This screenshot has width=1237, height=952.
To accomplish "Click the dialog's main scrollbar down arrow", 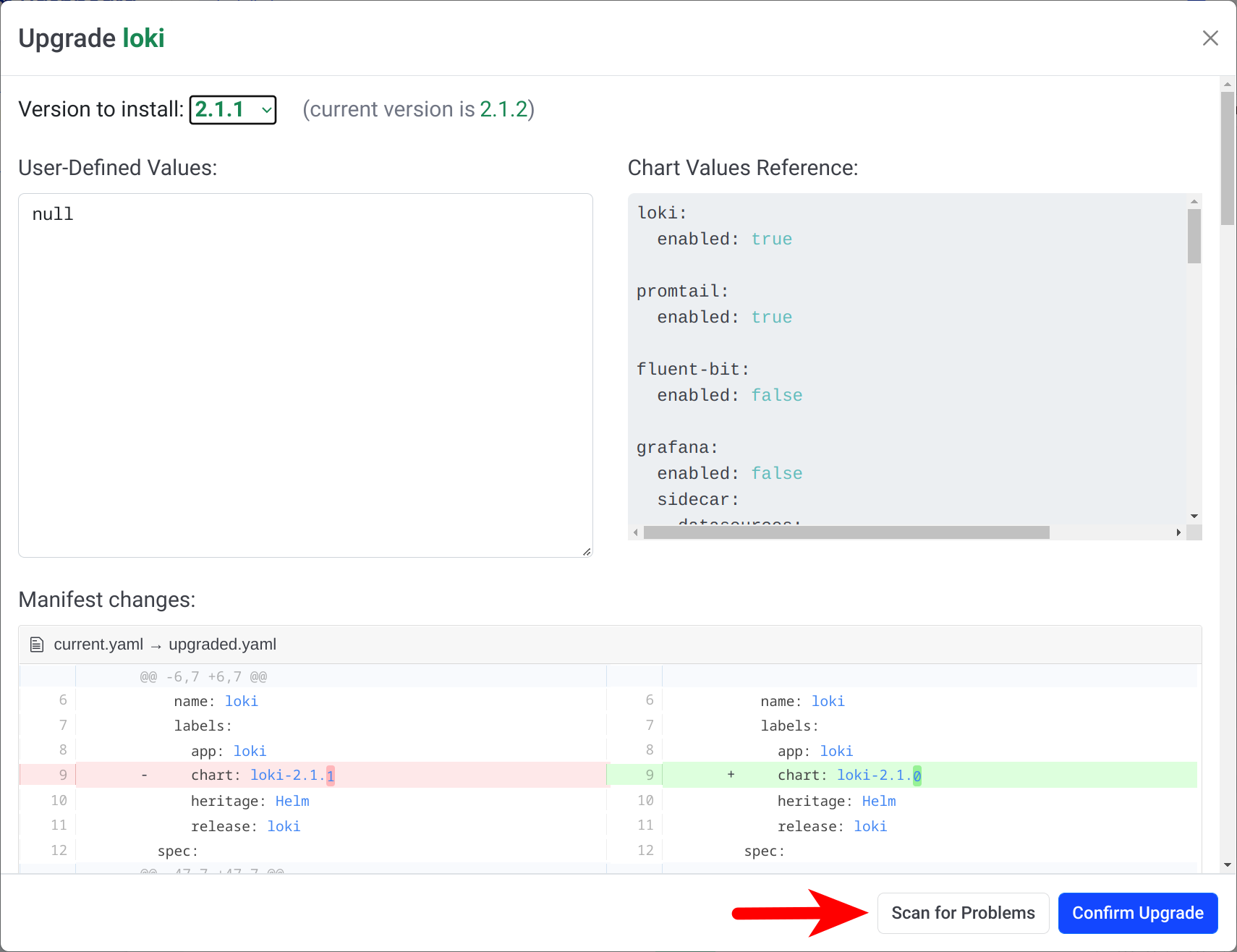I will [1228, 864].
